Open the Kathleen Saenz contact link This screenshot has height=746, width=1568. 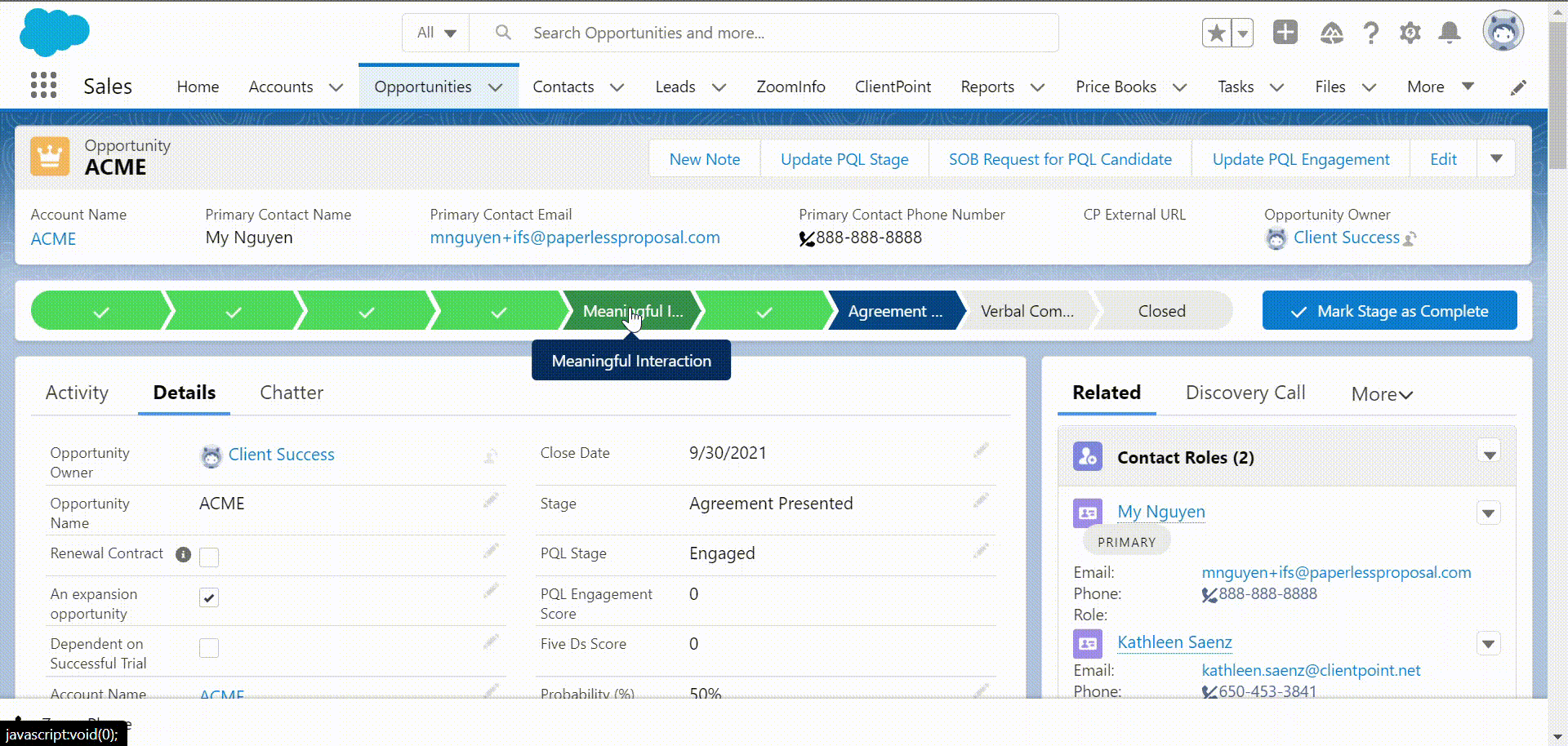[1174, 642]
